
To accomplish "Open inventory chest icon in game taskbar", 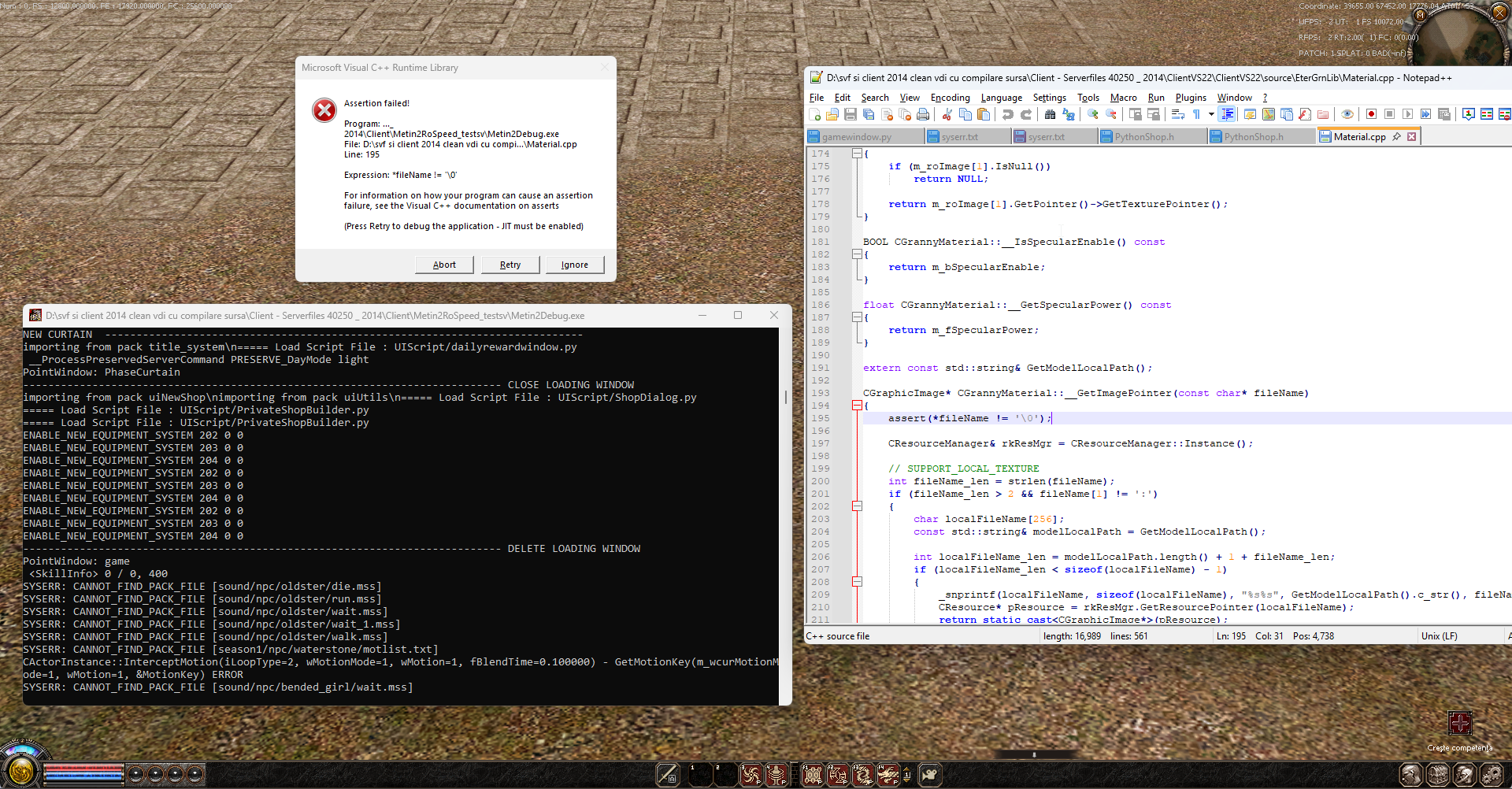I will 1438,775.
